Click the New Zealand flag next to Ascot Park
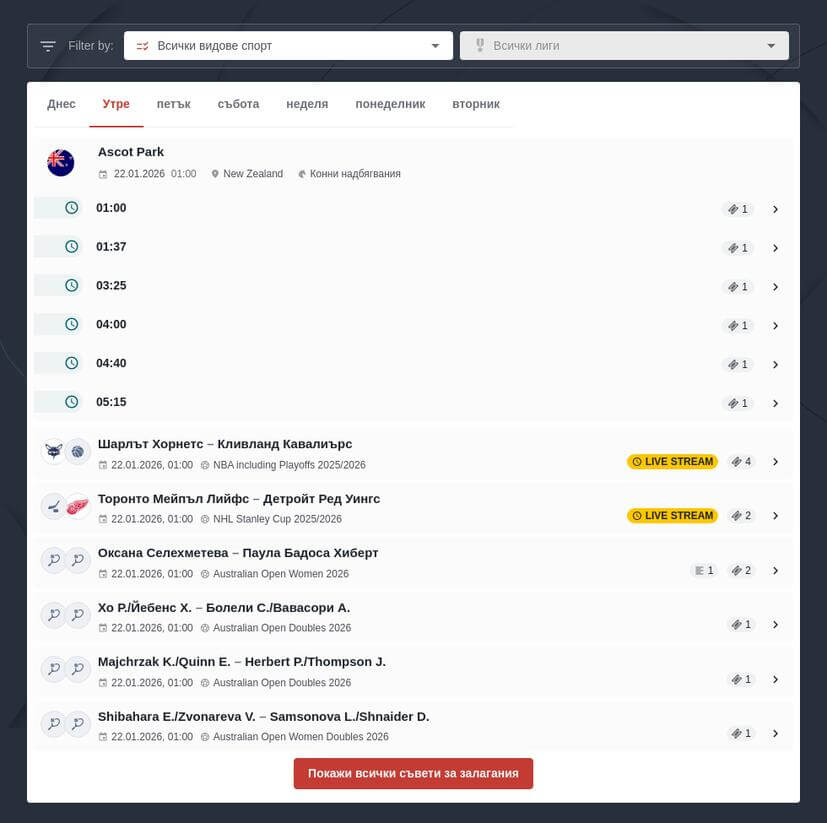 coord(60,161)
